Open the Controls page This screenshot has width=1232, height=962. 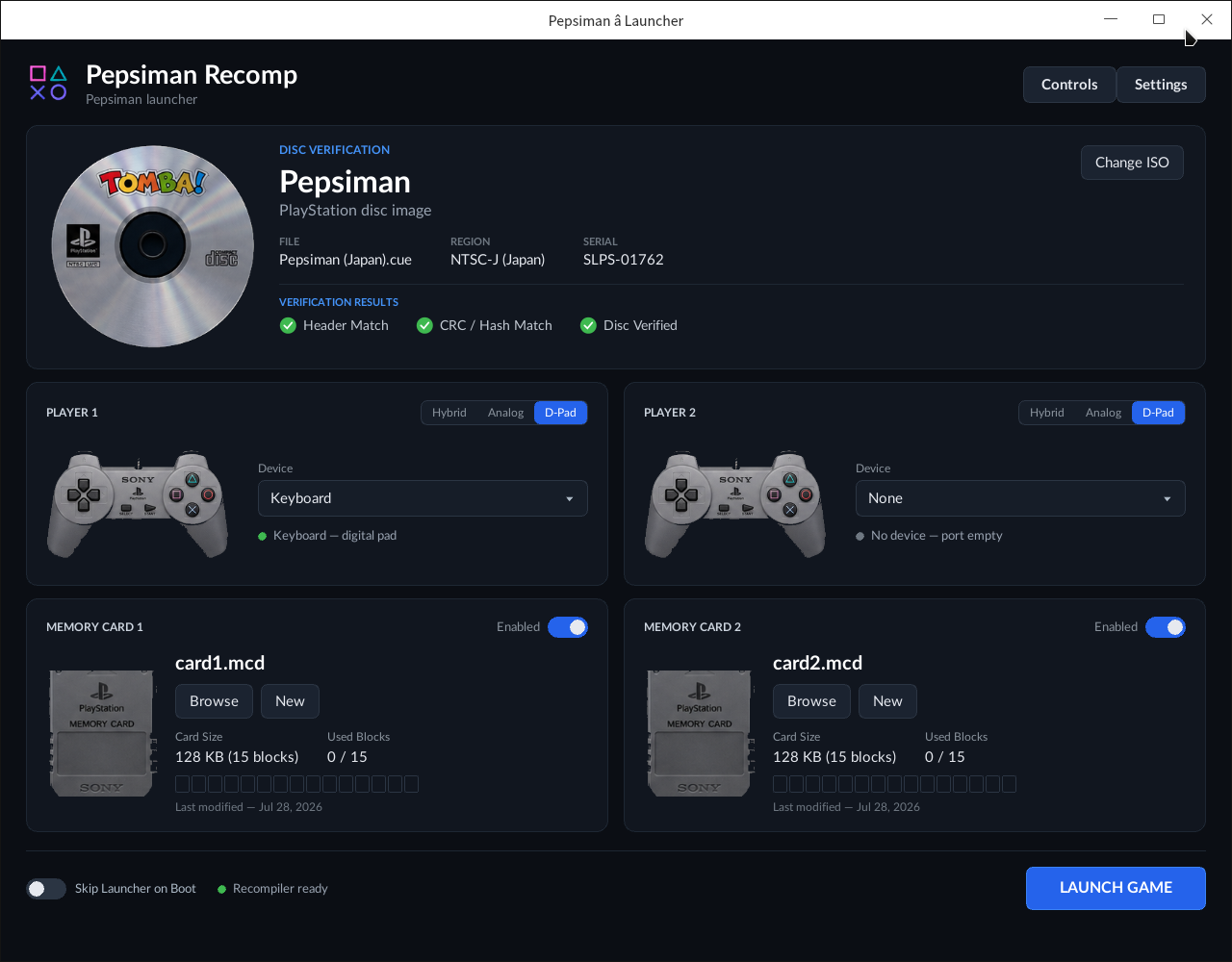(1069, 85)
